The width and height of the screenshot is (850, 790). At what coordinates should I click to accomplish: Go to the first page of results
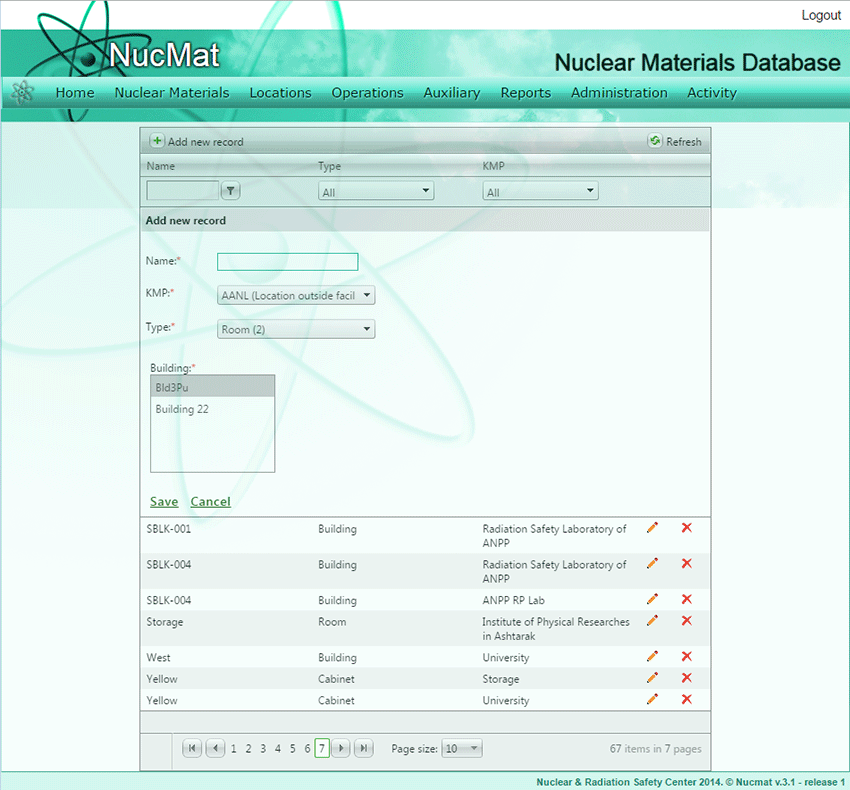click(x=192, y=748)
